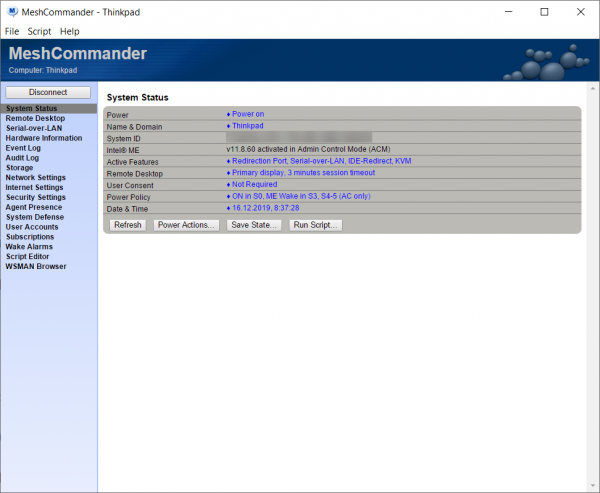The width and height of the screenshot is (600, 493).
Task: Click the Save State button
Action: 254,225
